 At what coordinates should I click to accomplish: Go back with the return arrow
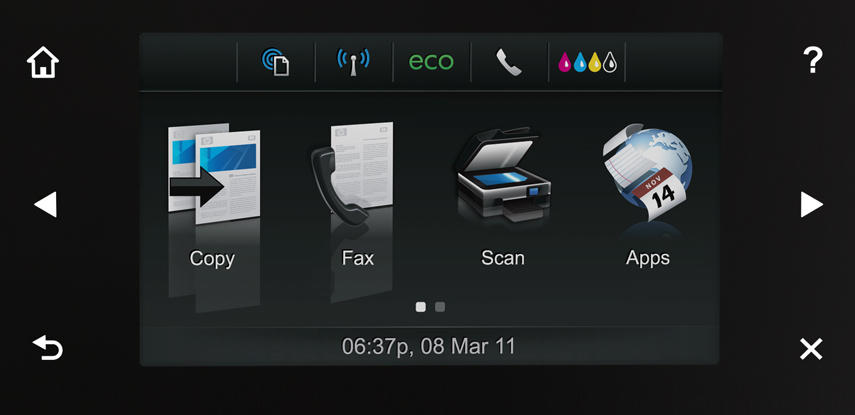[48, 347]
